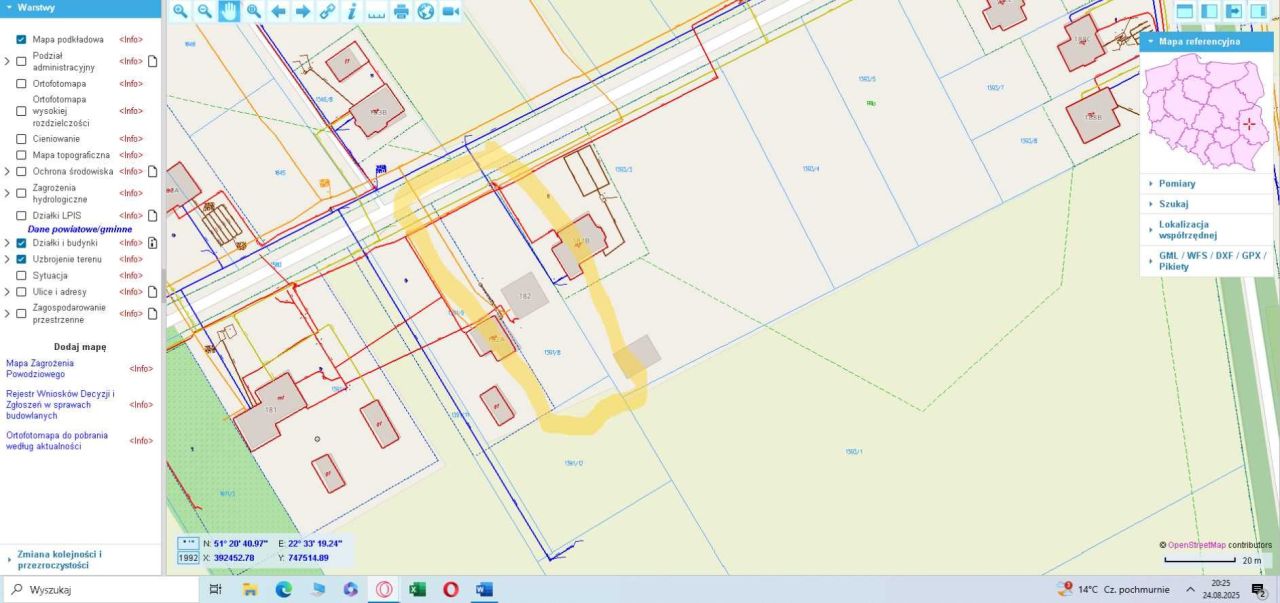Open the ruler measurement tool
Image resolution: width=1280 pixels, height=603 pixels.
click(377, 12)
